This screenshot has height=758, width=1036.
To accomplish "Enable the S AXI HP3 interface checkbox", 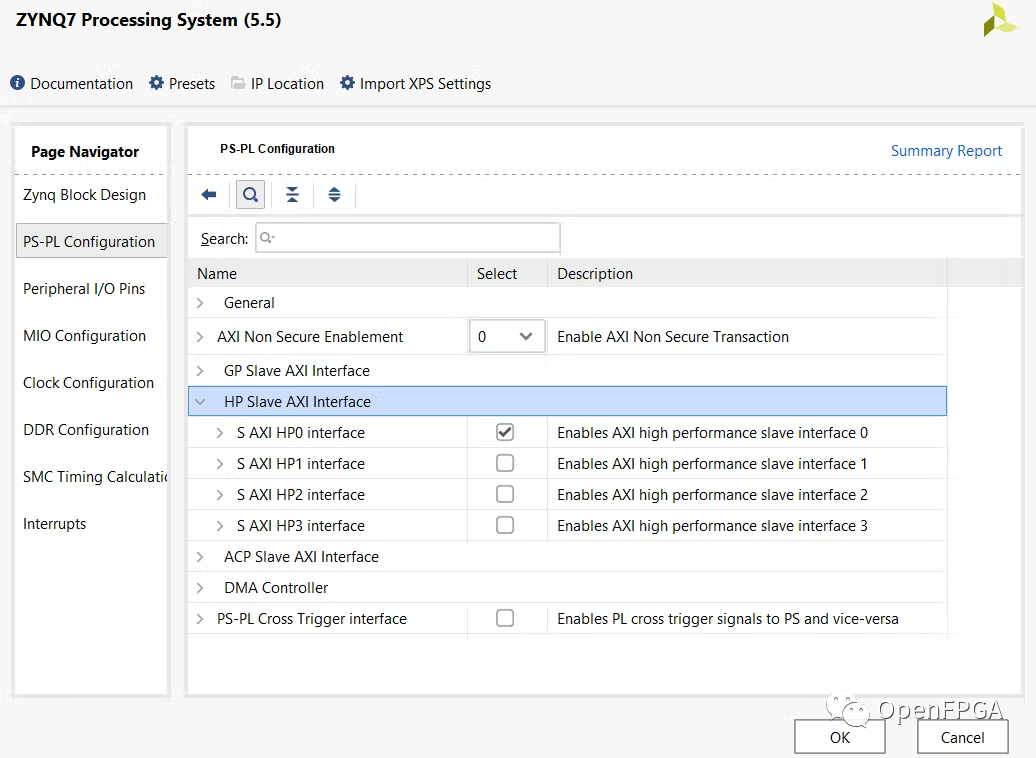I will pos(505,525).
